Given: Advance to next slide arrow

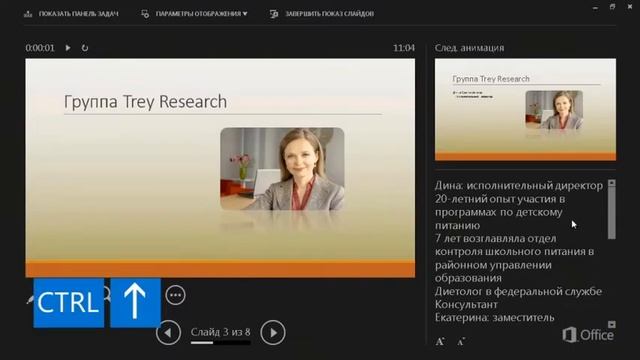Looking at the screenshot, I should click(x=273, y=332).
